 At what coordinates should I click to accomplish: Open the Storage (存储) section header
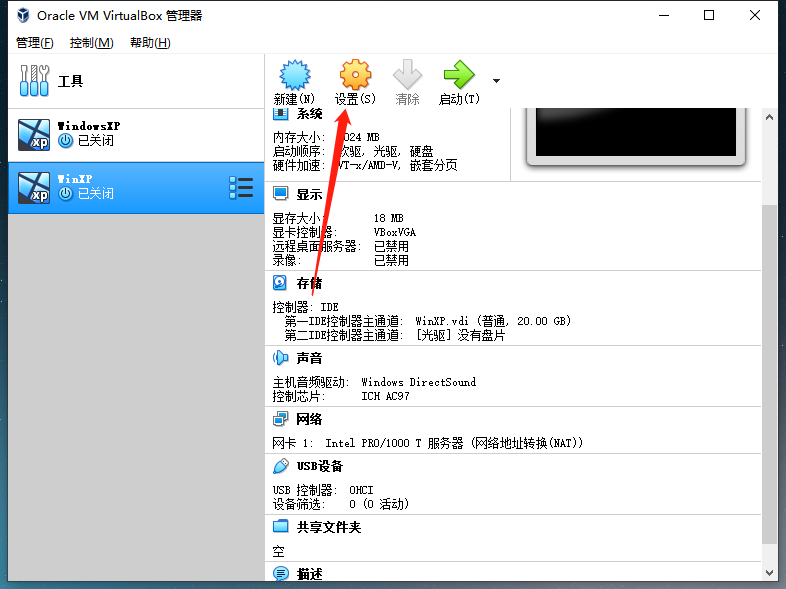(309, 283)
